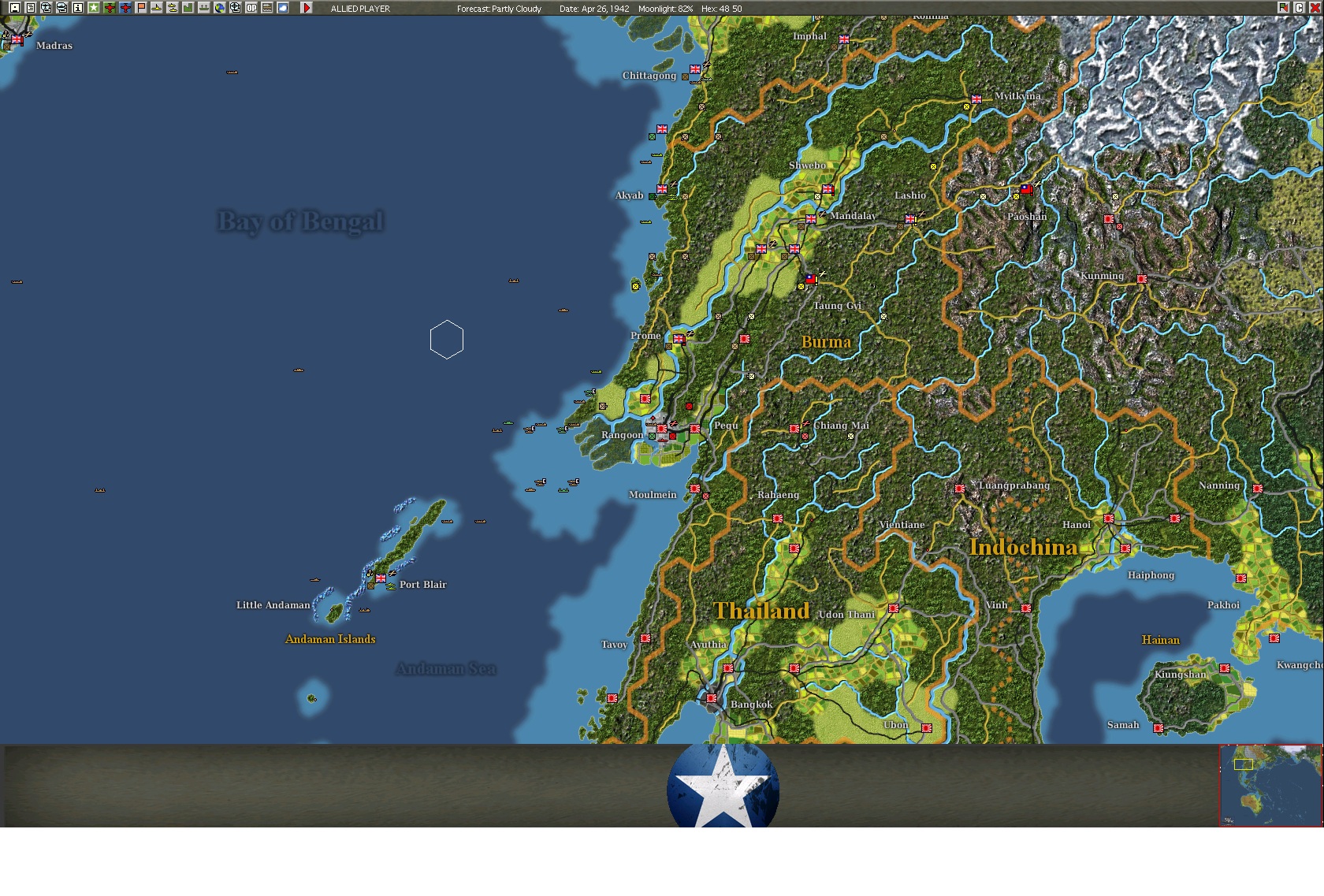Select the British flag at Lashio

pos(910,219)
